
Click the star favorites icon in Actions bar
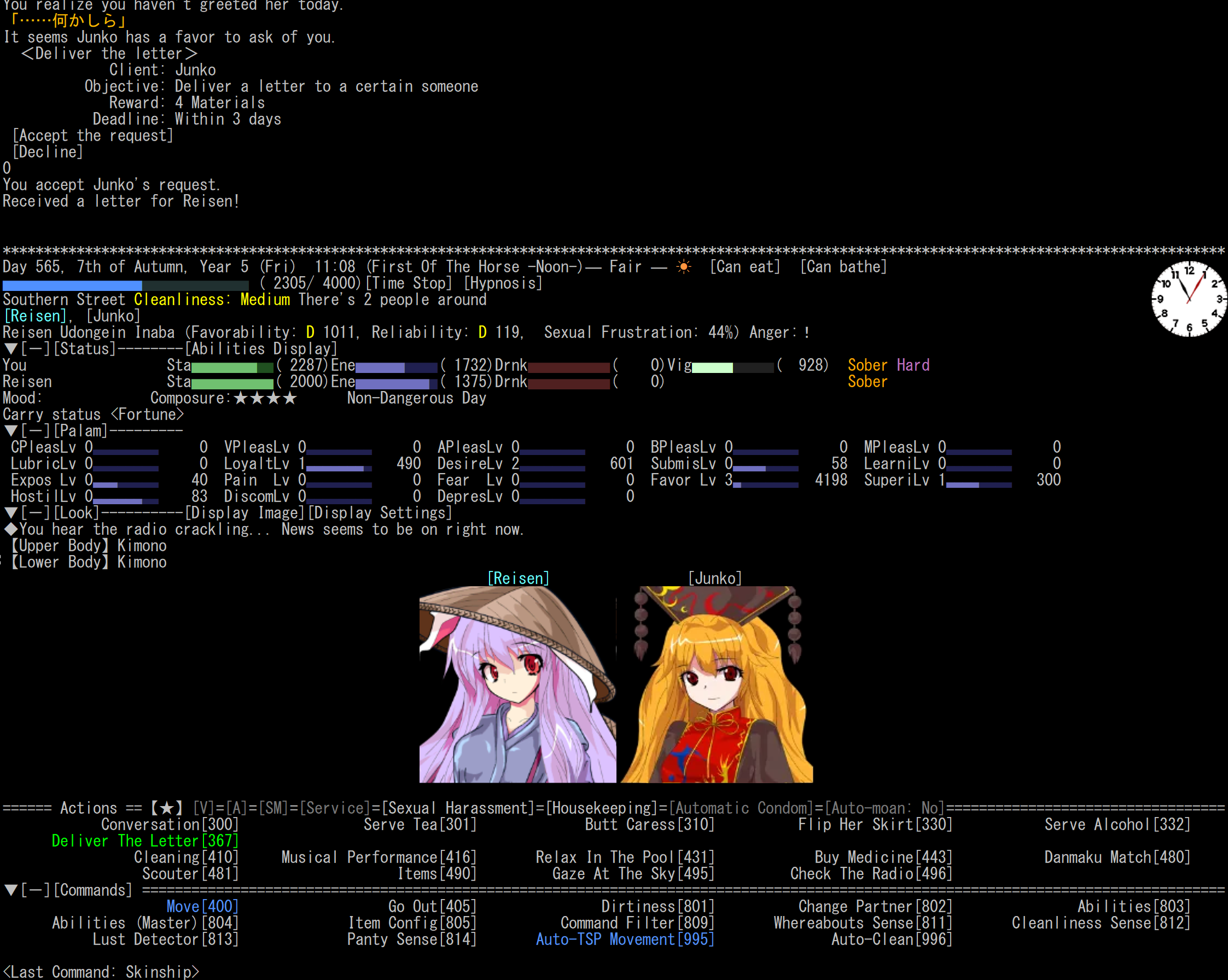pos(166,808)
